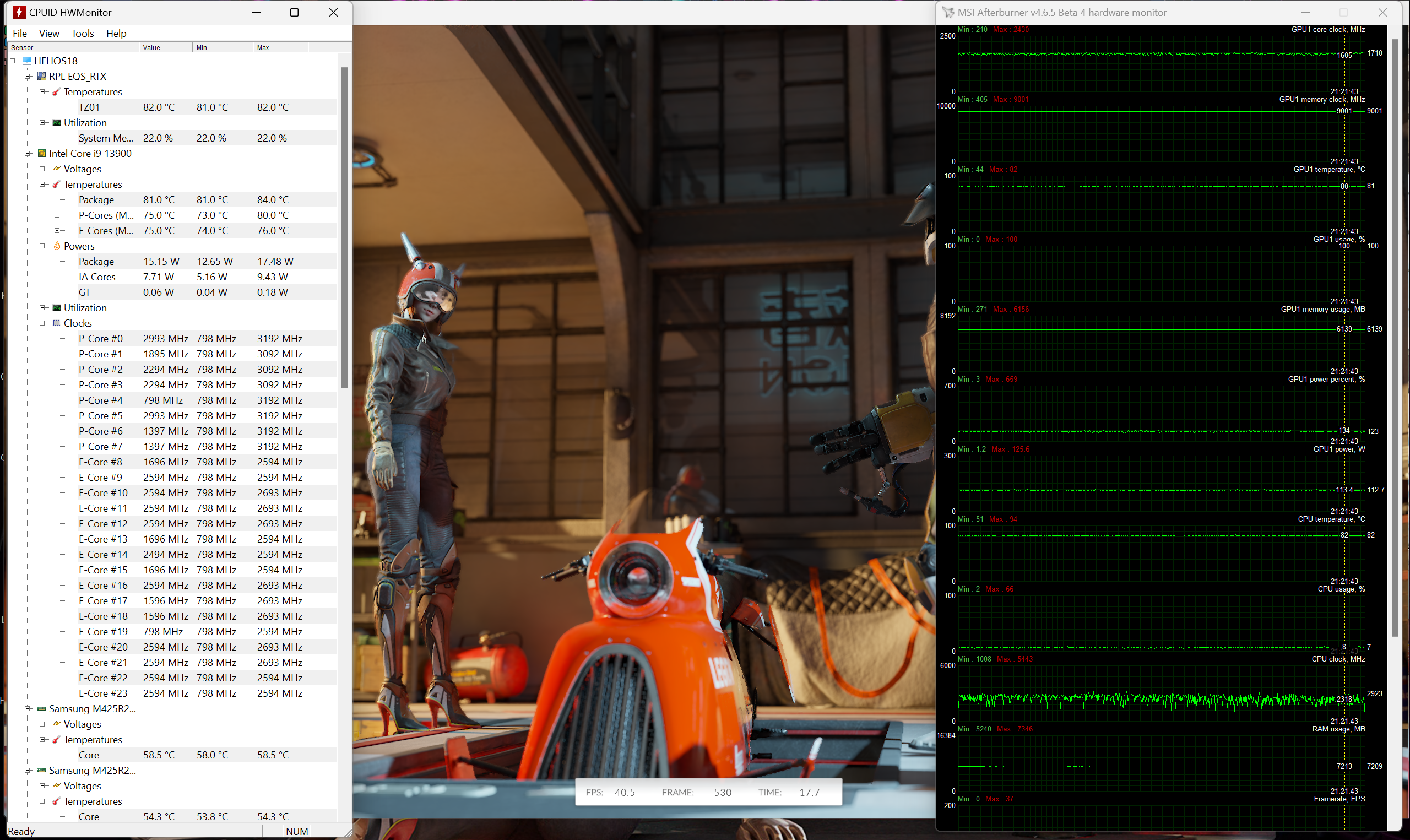Expand the Utilization node under Intel Core i9
The image size is (1410, 840).
(x=42, y=308)
